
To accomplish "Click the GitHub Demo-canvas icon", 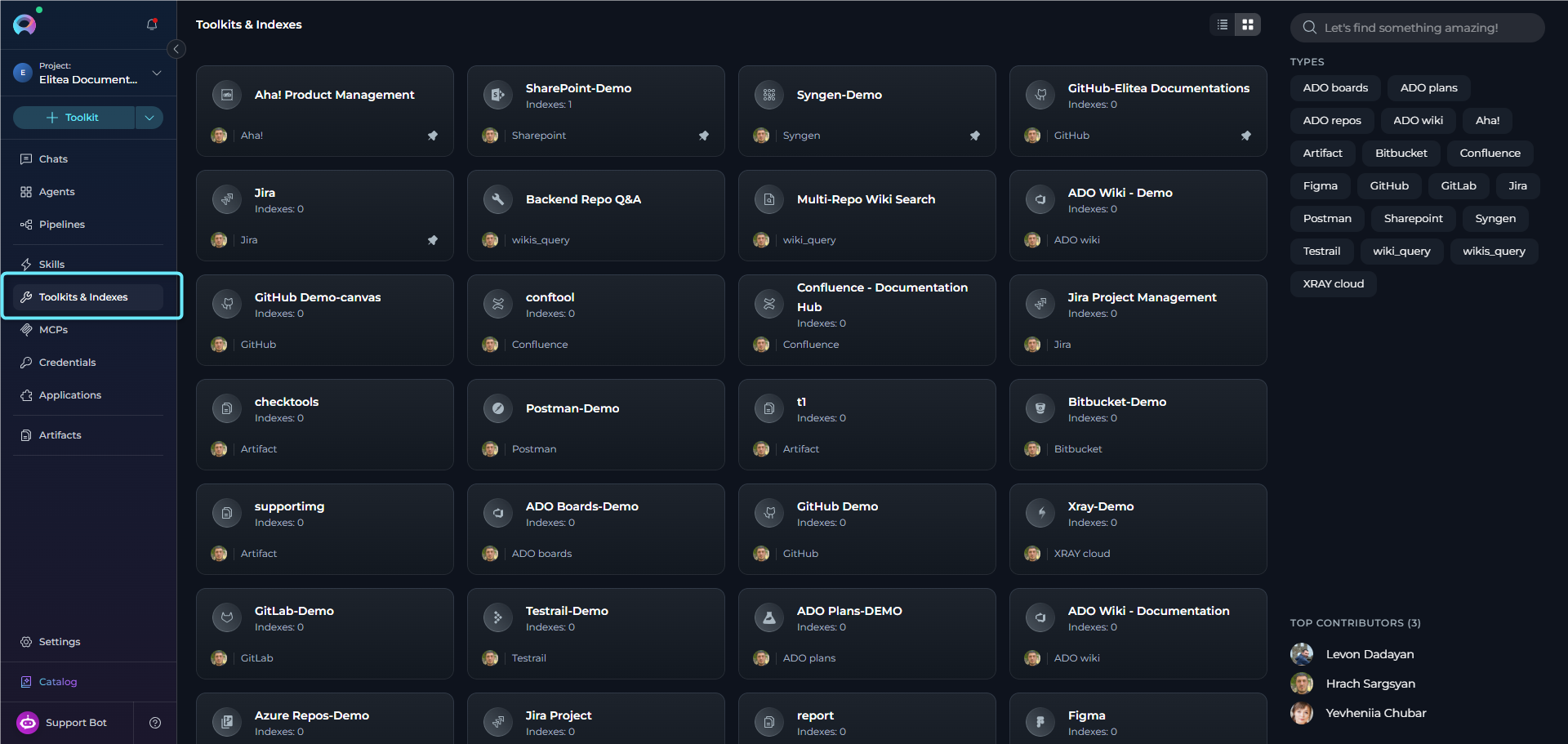I will pyautogui.click(x=227, y=304).
